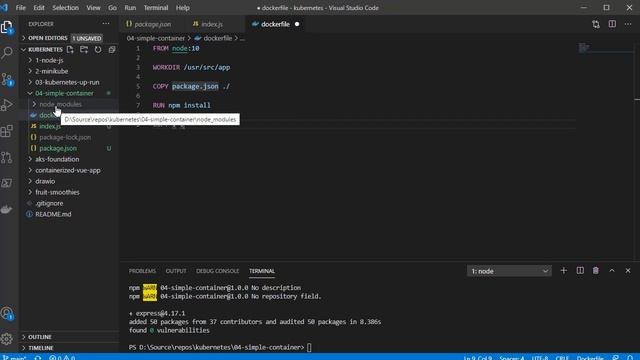Open the Explorer view in activity bar
The image size is (640, 360).
(x=7, y=27)
